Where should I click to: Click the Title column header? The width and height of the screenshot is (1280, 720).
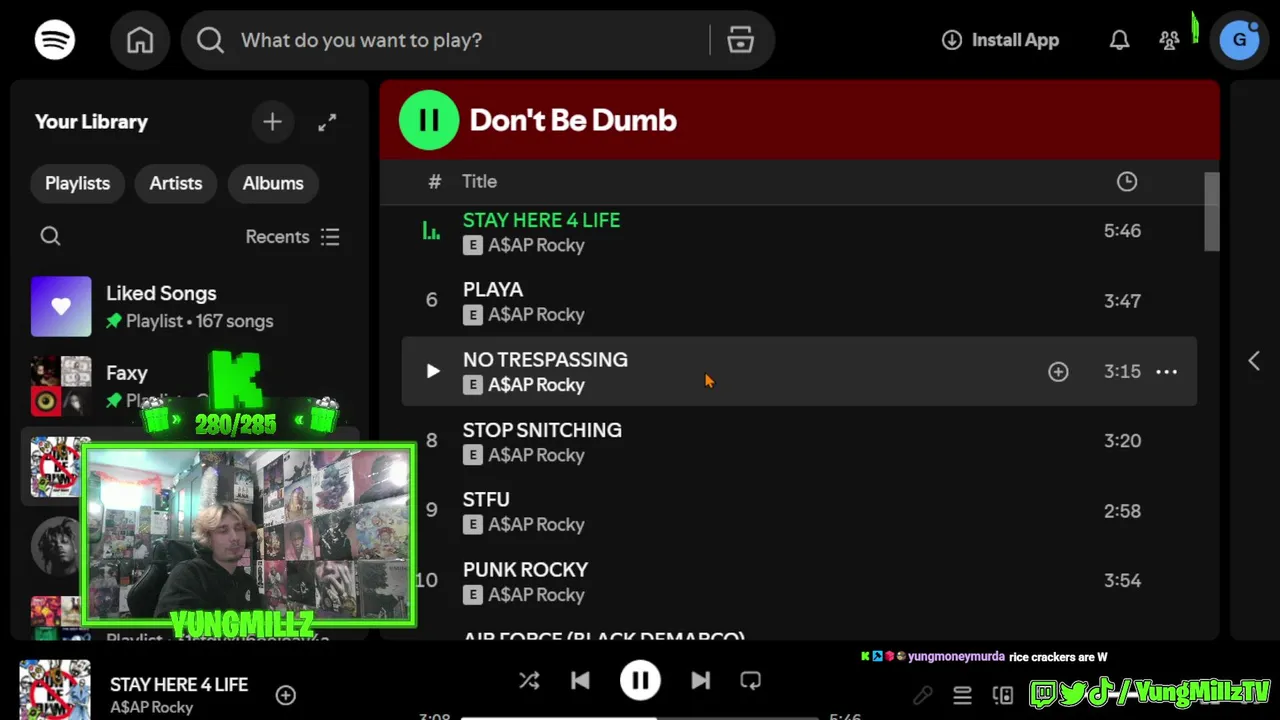click(479, 181)
